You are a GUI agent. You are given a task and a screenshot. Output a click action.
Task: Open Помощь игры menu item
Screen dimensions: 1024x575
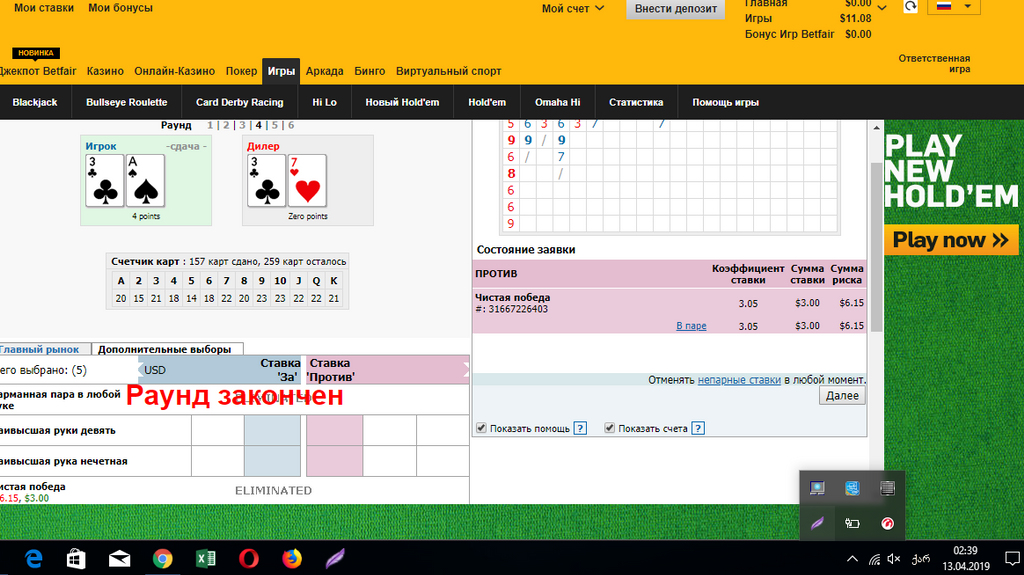(726, 103)
